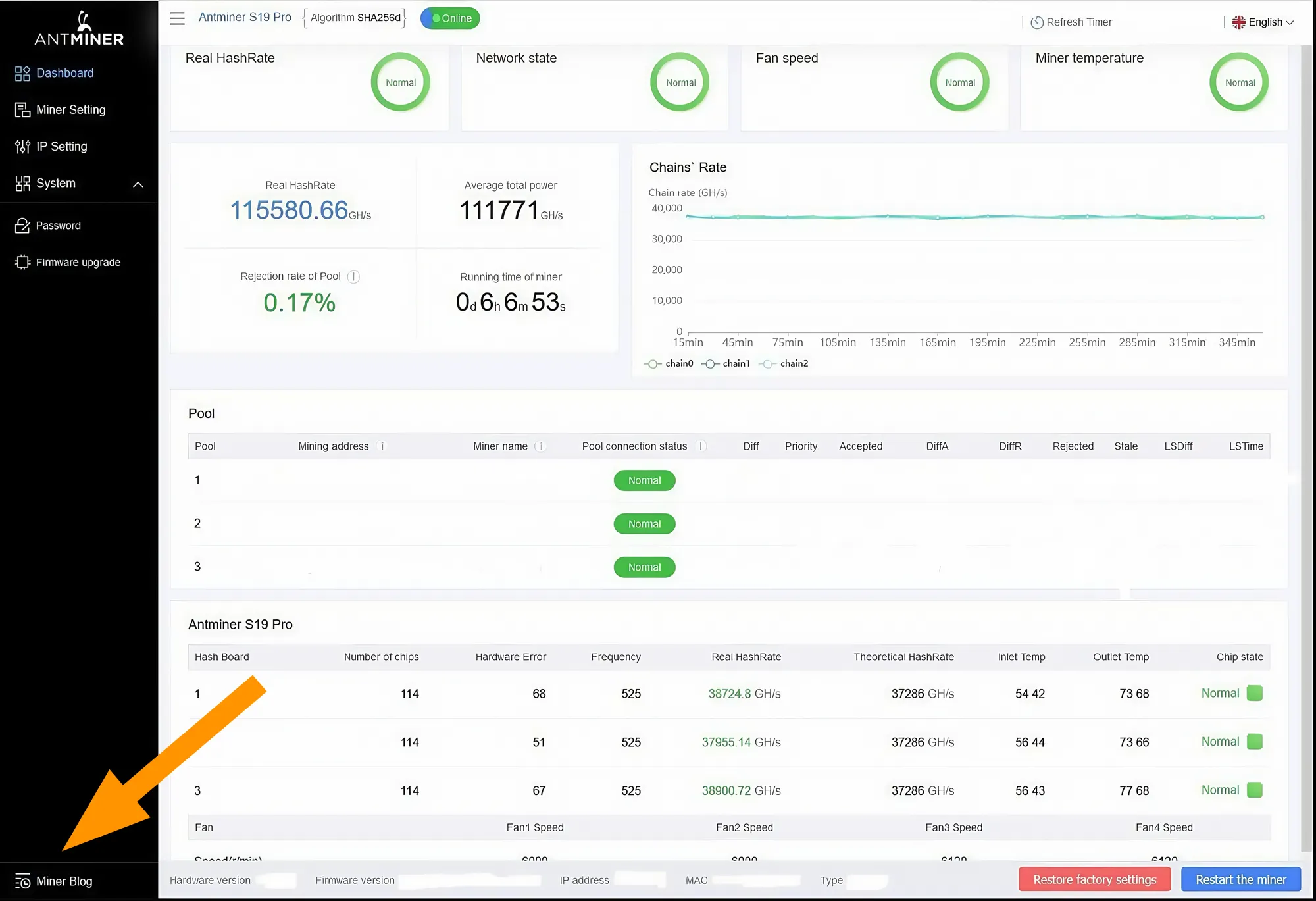Screen dimensions: 1316x901
Task: Click the 38900.72 GH/s hashrate value
Action: click(x=741, y=791)
